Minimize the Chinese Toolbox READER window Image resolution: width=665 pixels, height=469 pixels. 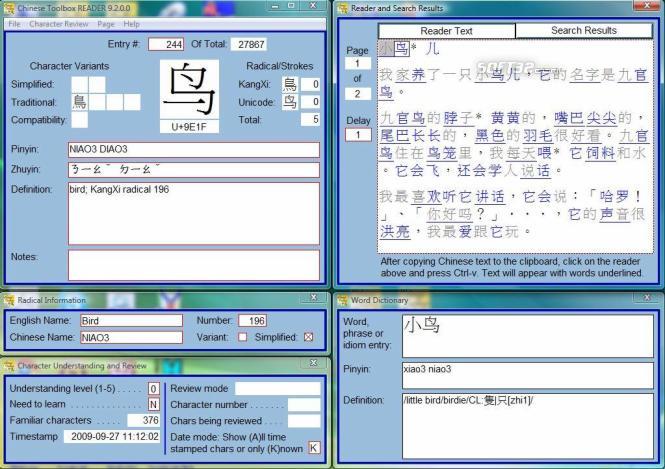276,6
